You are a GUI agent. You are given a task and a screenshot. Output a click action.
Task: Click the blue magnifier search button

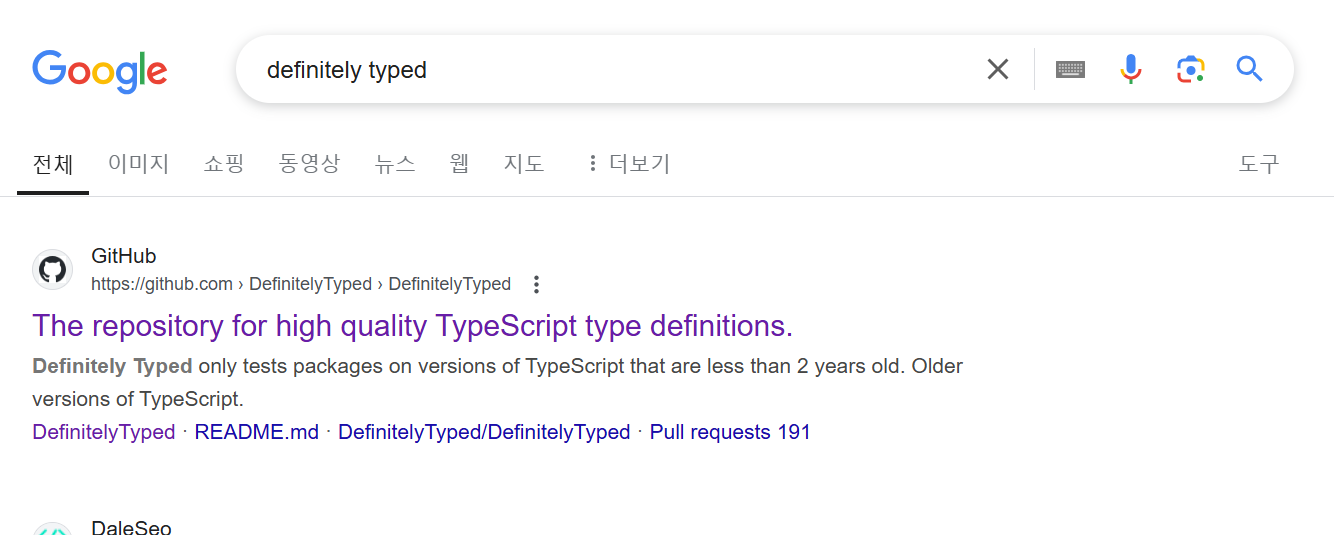click(1249, 69)
